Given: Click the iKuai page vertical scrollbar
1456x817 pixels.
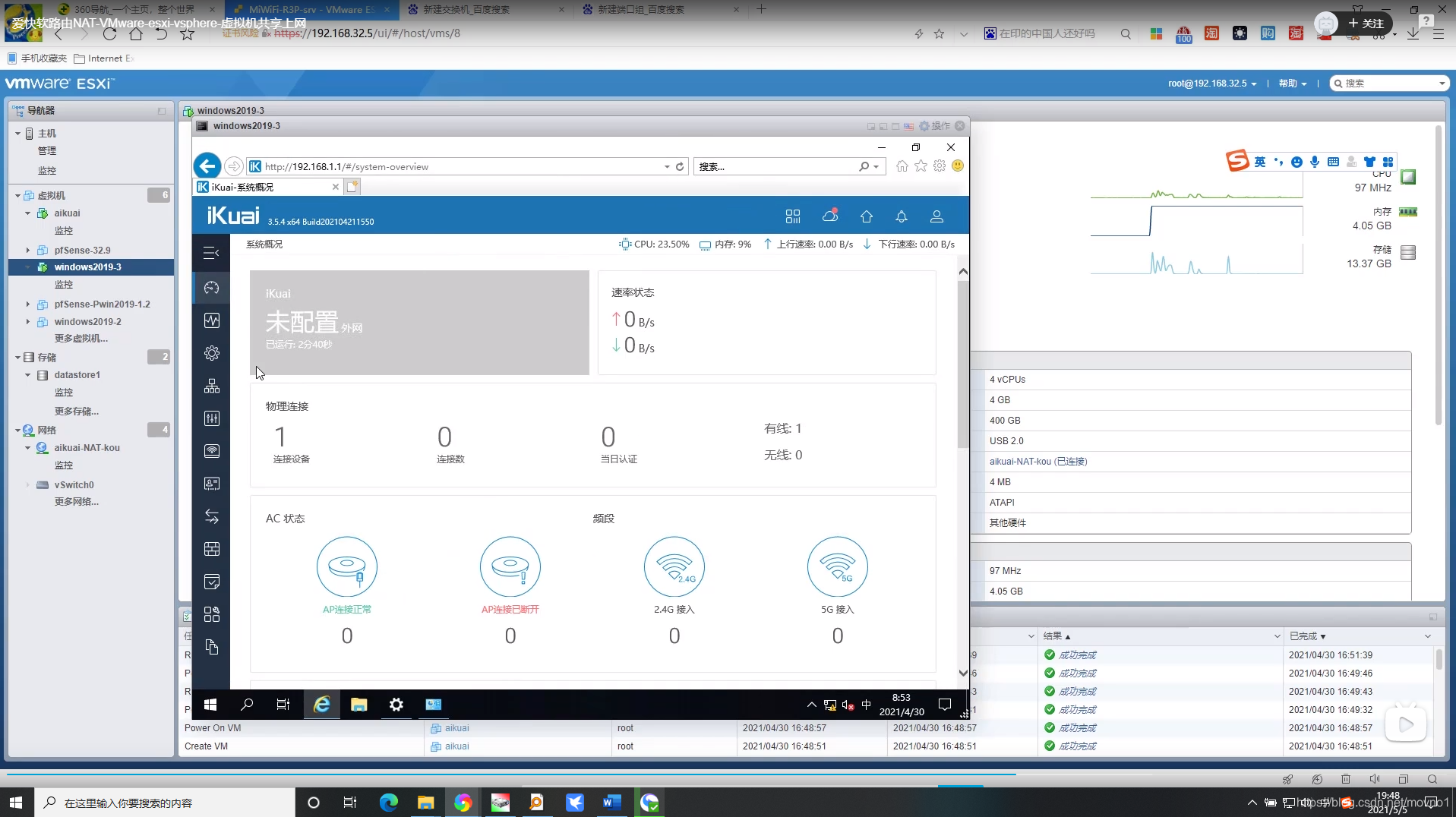Looking at the screenshot, I should point(963,364).
